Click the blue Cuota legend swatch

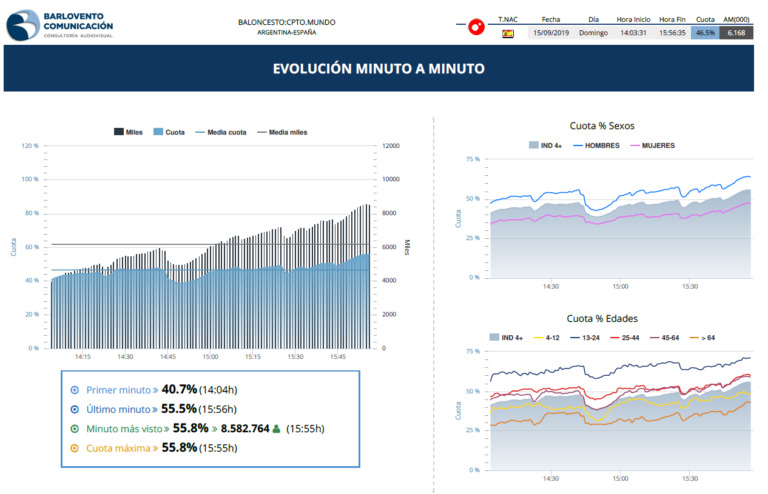point(160,131)
